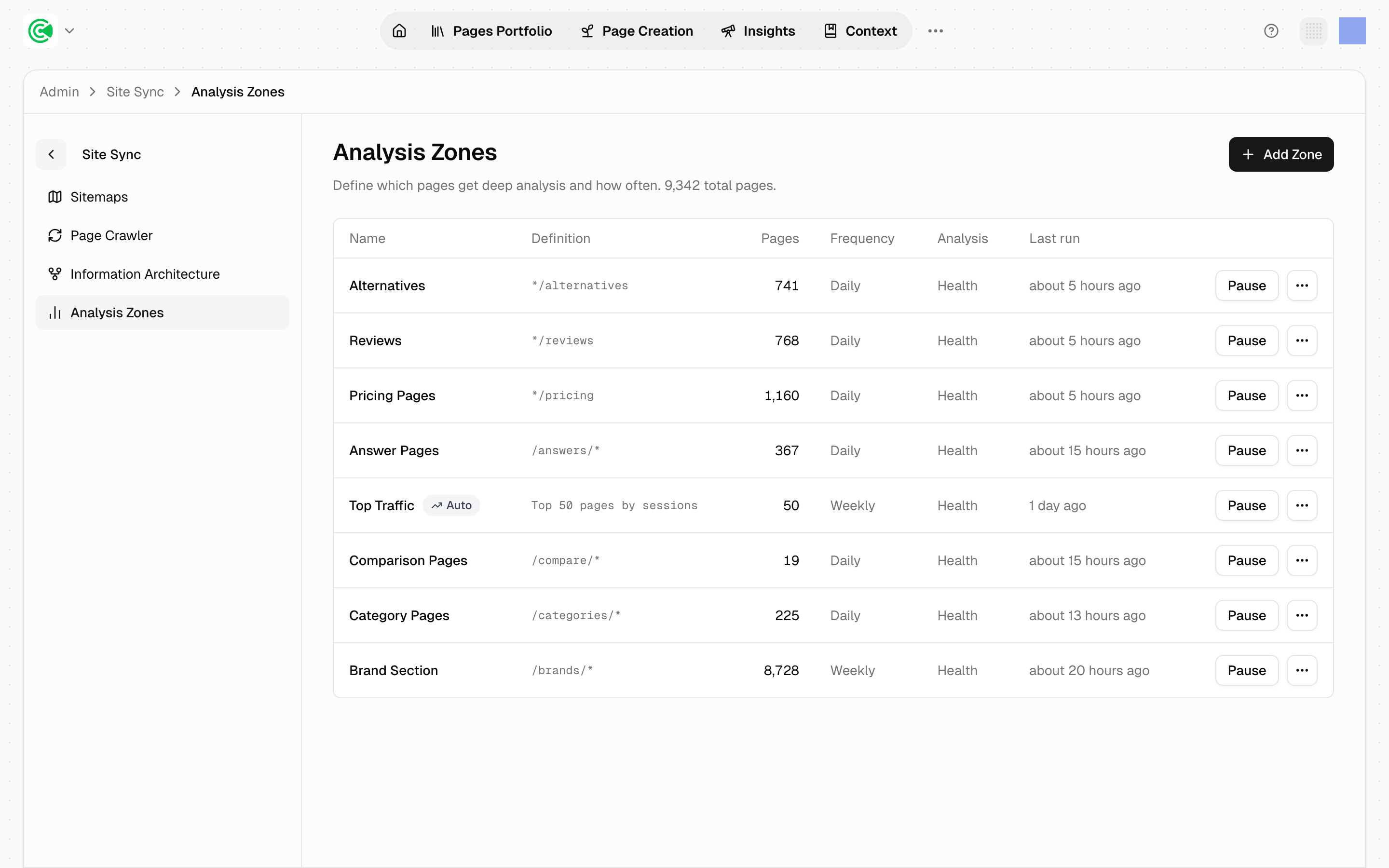Open more options for Brand Section row
This screenshot has width=1389, height=868.
(x=1302, y=670)
